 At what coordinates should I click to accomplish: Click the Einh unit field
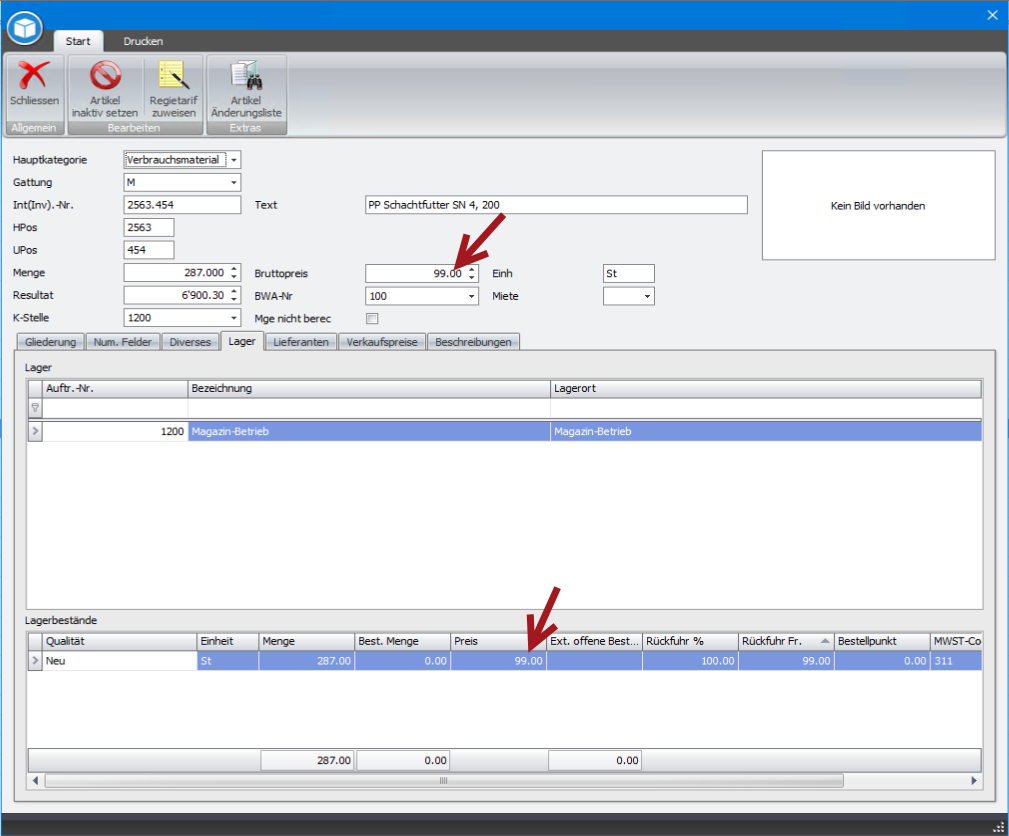click(x=629, y=274)
